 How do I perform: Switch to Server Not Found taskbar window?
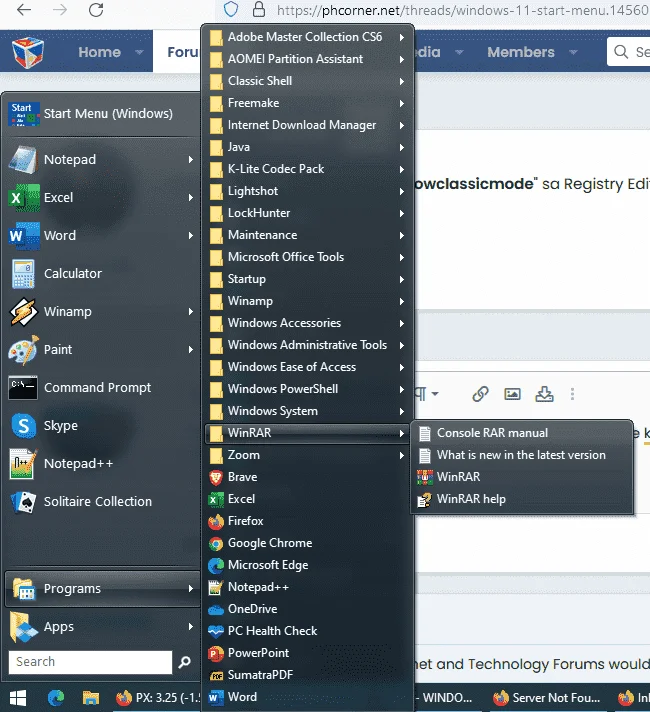(547, 698)
